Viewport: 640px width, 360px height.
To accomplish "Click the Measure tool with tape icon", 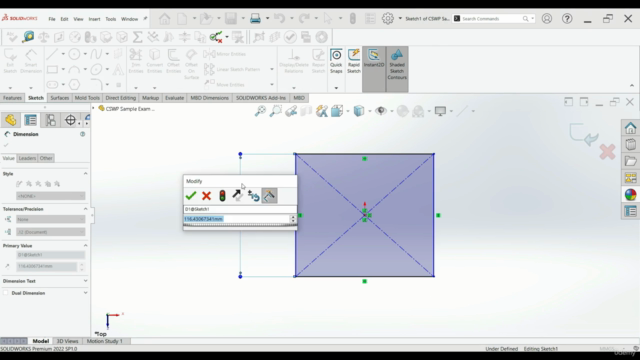I will coord(28,37).
